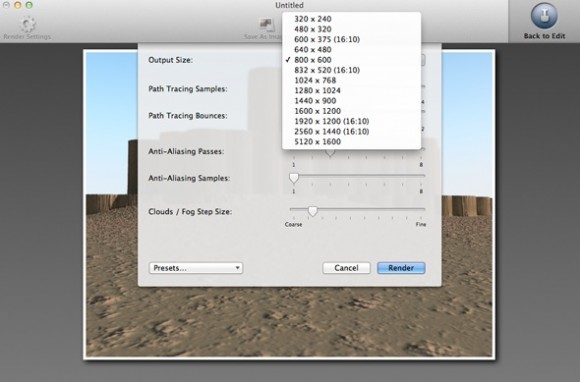
Task: Pick 2560 x 1440 (16:10) size
Action: click(351, 131)
